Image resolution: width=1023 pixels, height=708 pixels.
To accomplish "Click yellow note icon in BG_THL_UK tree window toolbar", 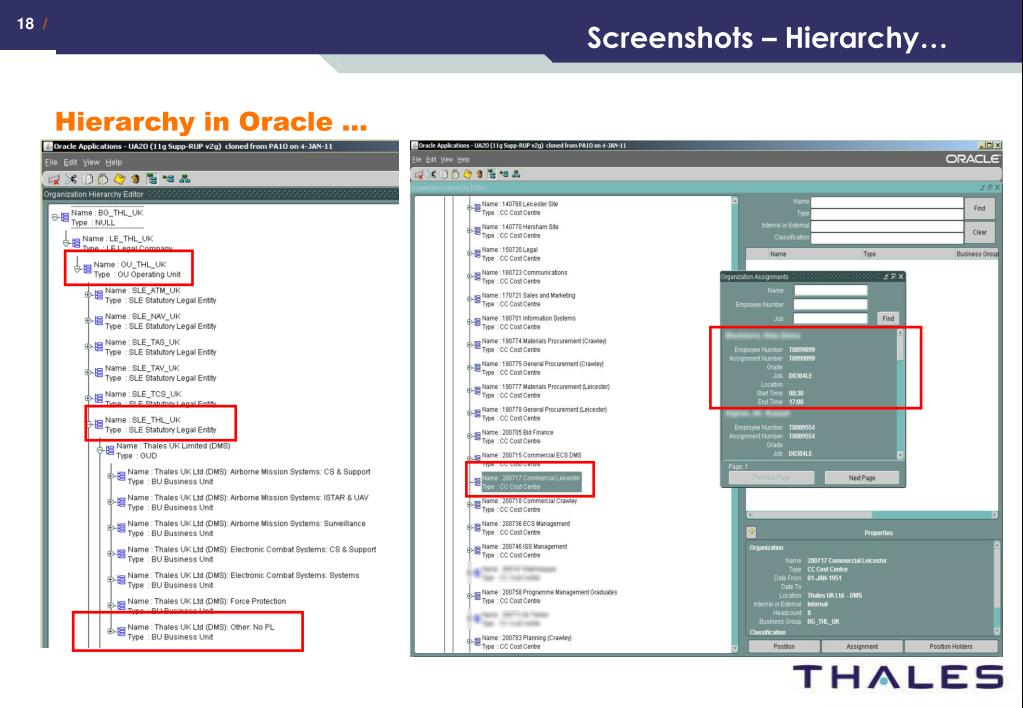I will 119,179.
